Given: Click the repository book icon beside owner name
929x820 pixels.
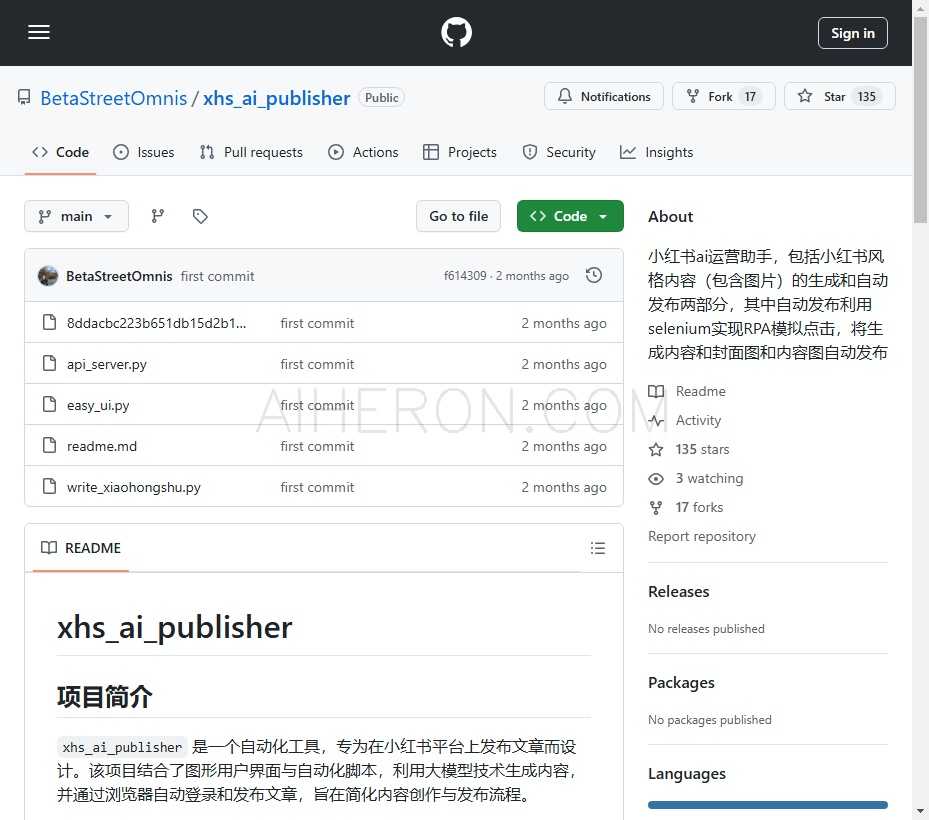Looking at the screenshot, I should click(x=24, y=97).
